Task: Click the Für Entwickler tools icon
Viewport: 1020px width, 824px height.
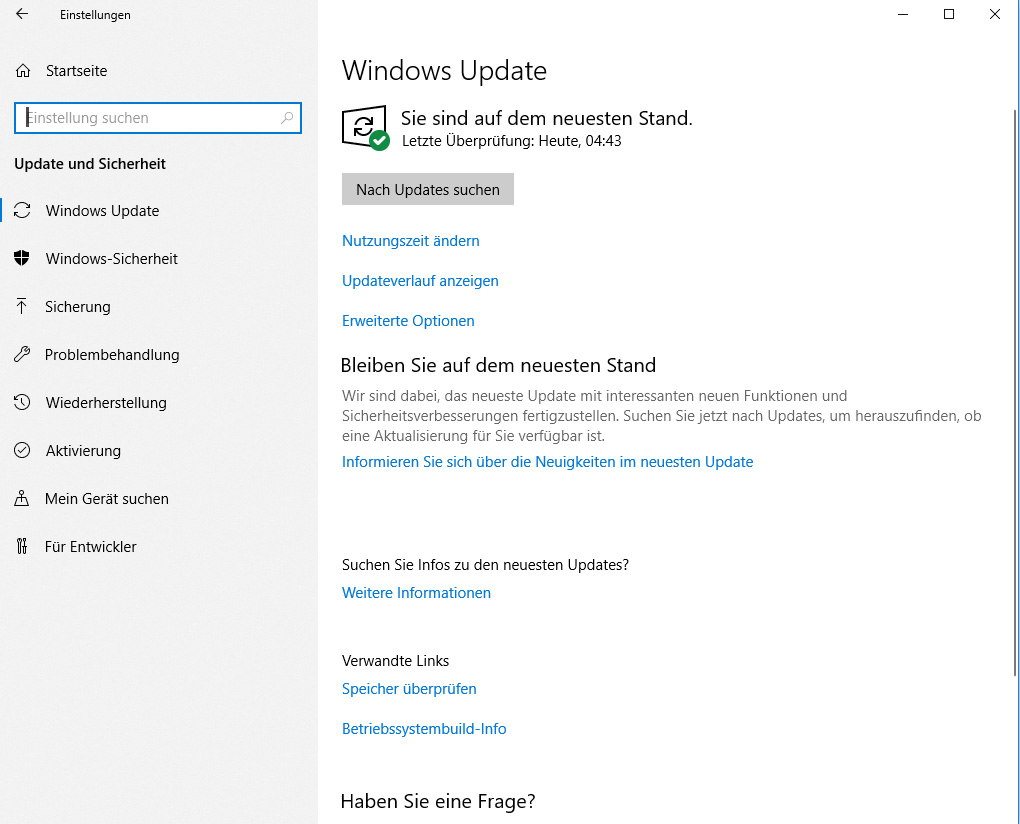Action: pos(21,546)
